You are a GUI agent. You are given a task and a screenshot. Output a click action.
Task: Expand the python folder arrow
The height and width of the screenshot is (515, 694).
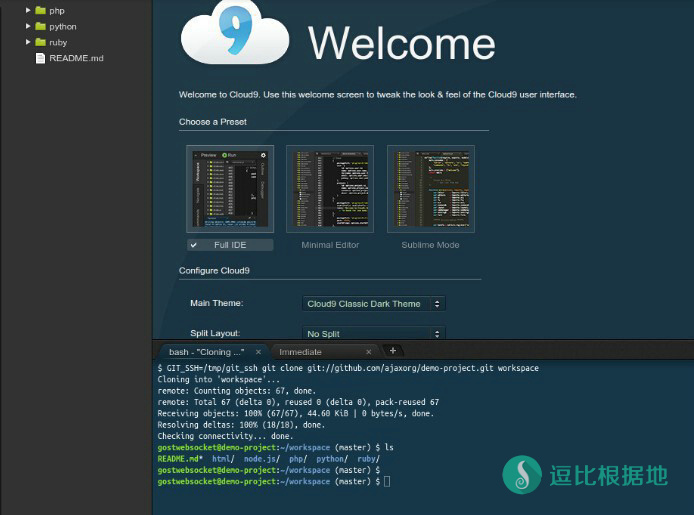point(28,26)
